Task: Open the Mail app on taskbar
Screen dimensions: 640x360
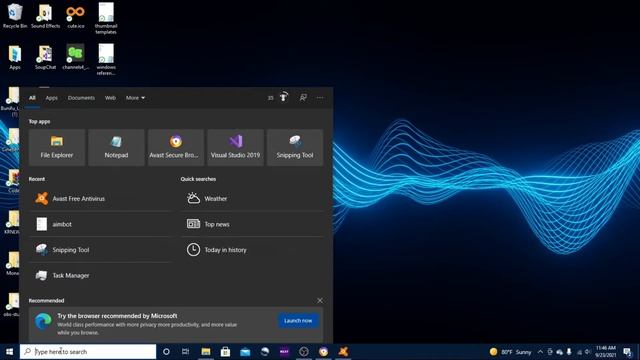Action: (x=245, y=351)
